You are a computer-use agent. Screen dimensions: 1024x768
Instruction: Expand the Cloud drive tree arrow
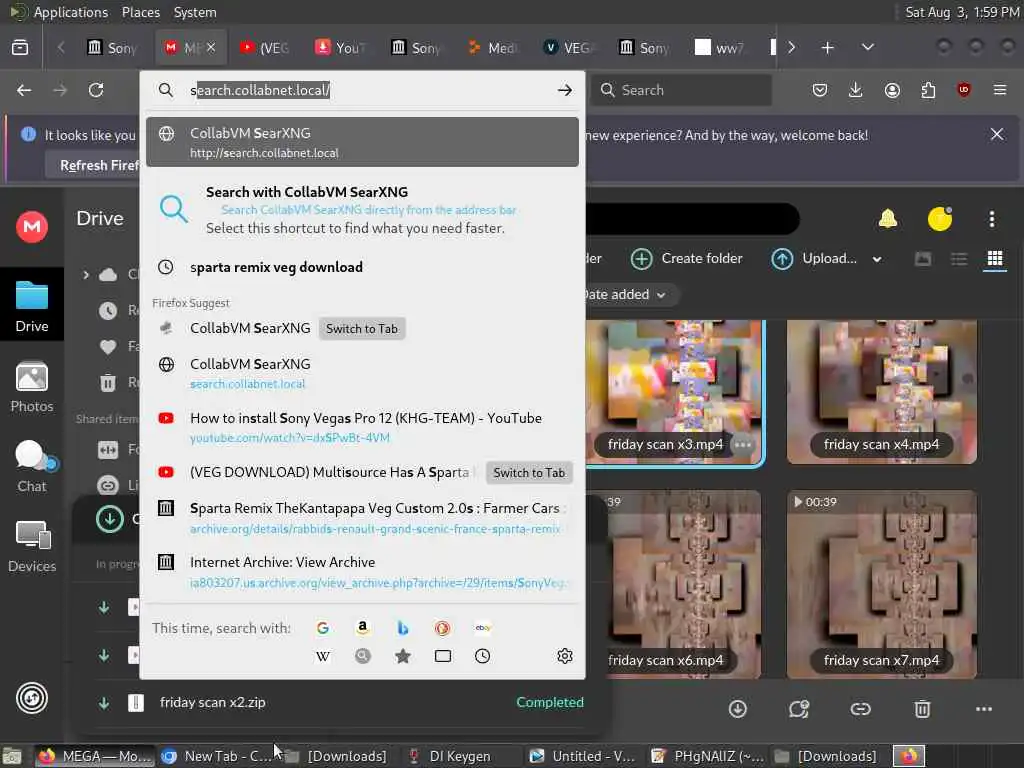pyautogui.click(x=86, y=275)
